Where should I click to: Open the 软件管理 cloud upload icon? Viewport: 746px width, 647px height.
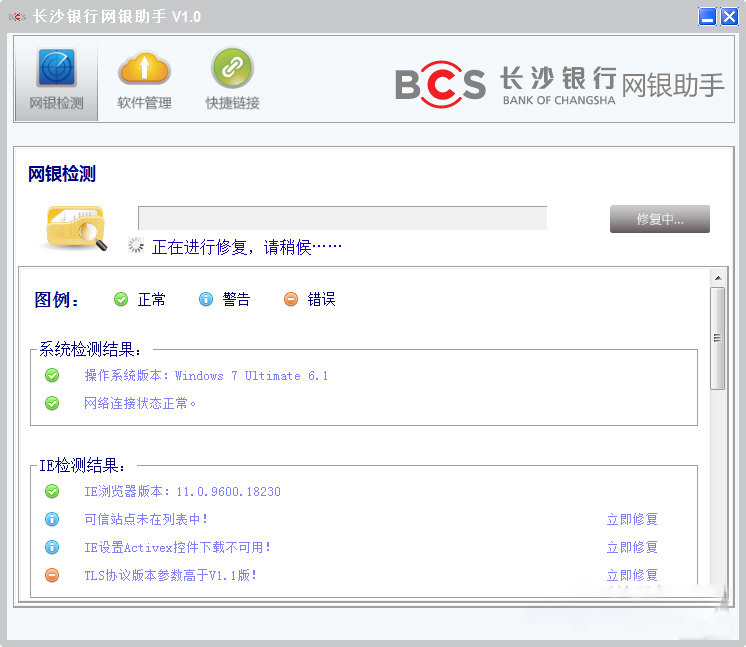click(144, 68)
